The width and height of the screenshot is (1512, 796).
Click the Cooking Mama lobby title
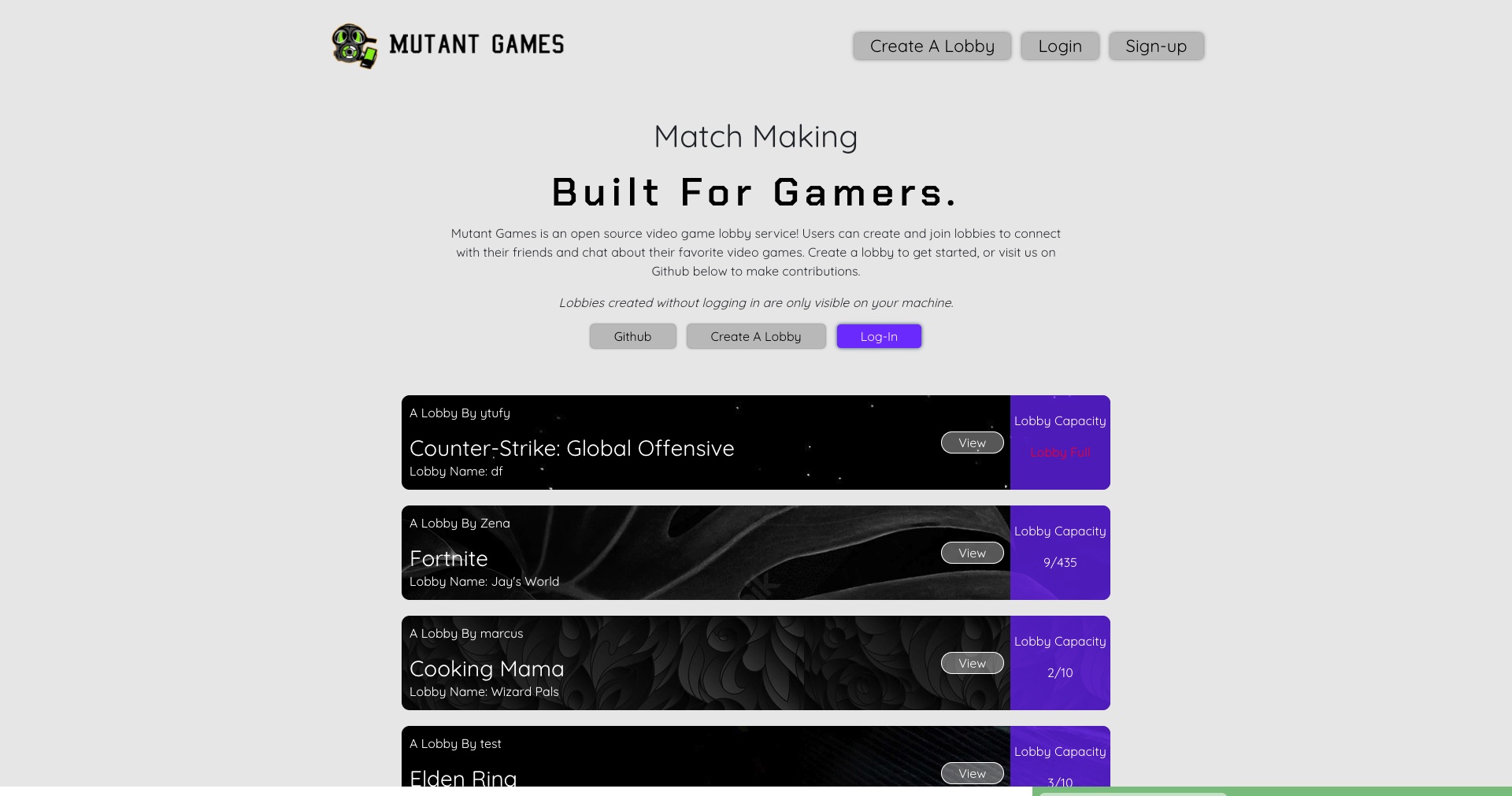[x=487, y=669]
